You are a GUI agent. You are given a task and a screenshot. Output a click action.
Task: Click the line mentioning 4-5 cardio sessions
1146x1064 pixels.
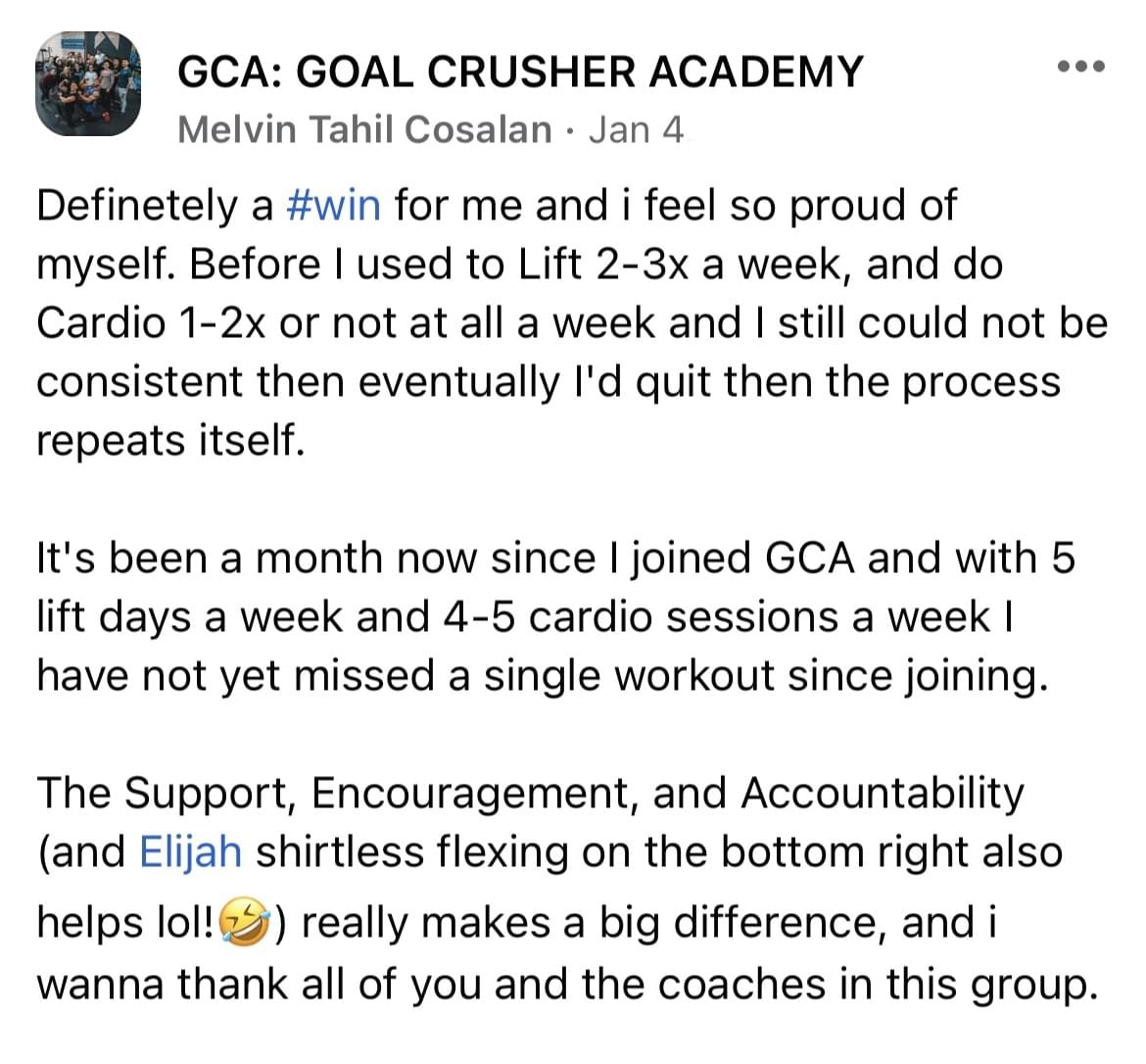click(525, 617)
